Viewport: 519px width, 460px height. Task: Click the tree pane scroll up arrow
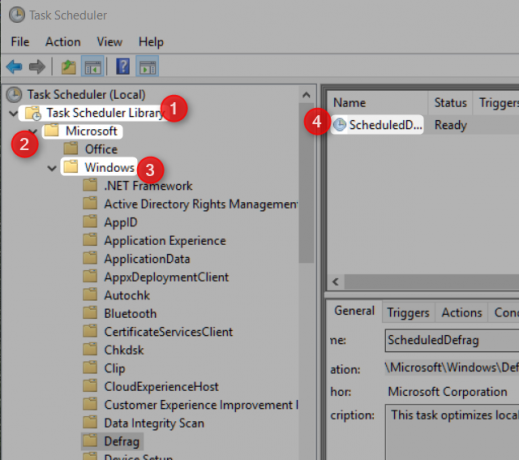point(306,95)
